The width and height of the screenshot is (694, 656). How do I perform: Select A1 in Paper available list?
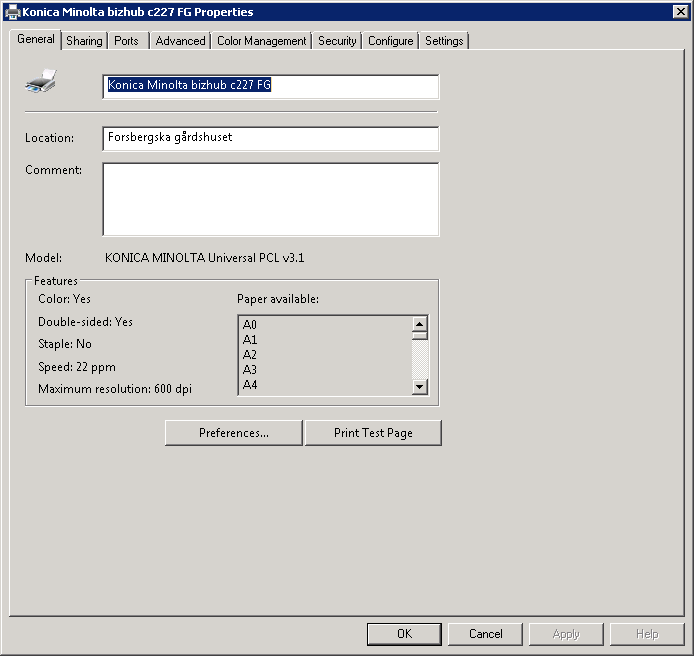250,340
